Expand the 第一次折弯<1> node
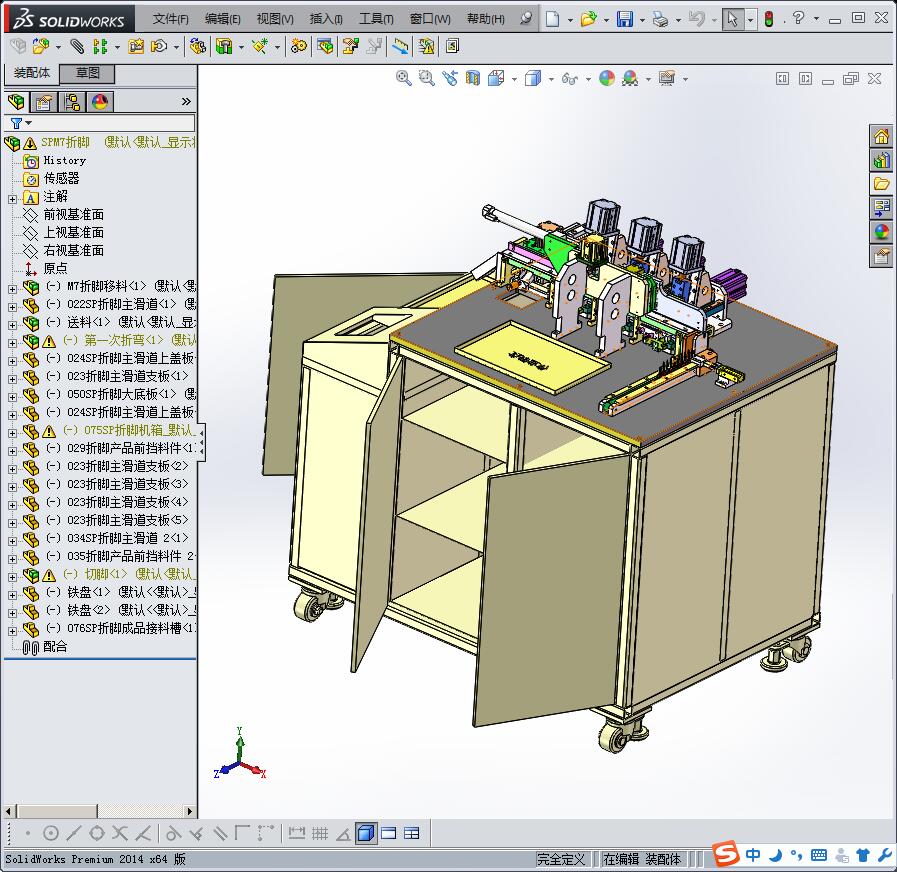Image resolution: width=897 pixels, height=872 pixels. coord(13,343)
